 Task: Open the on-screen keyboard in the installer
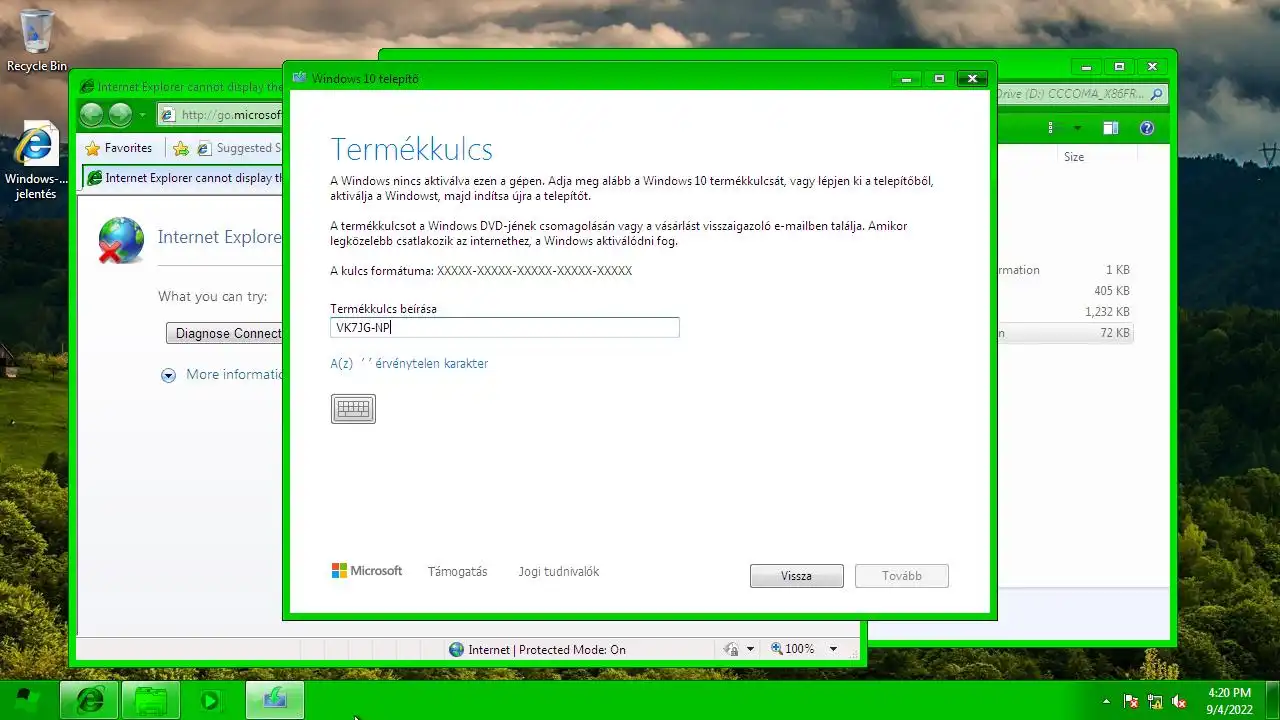(353, 408)
